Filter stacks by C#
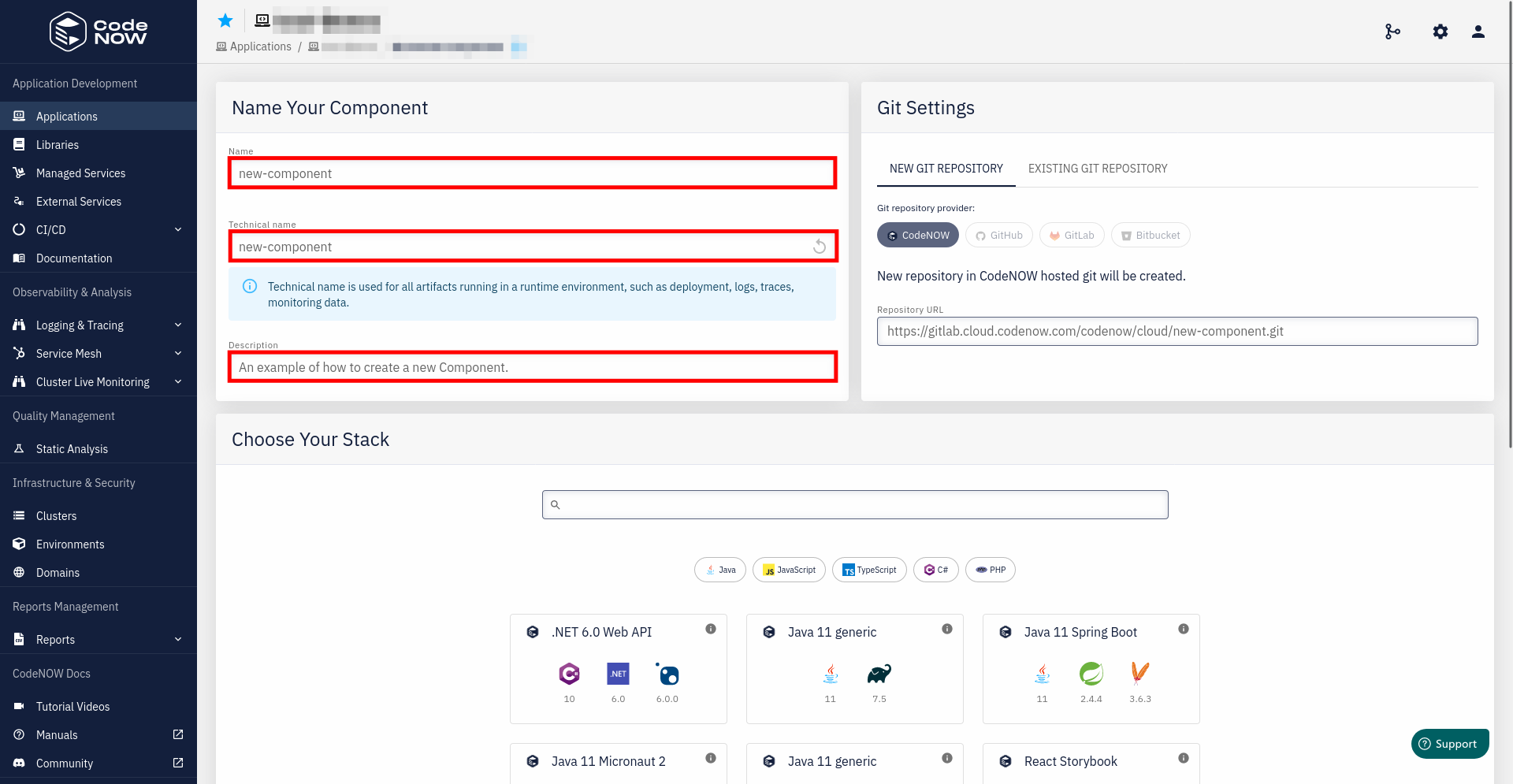This screenshot has width=1513, height=784. pyautogui.click(x=936, y=570)
